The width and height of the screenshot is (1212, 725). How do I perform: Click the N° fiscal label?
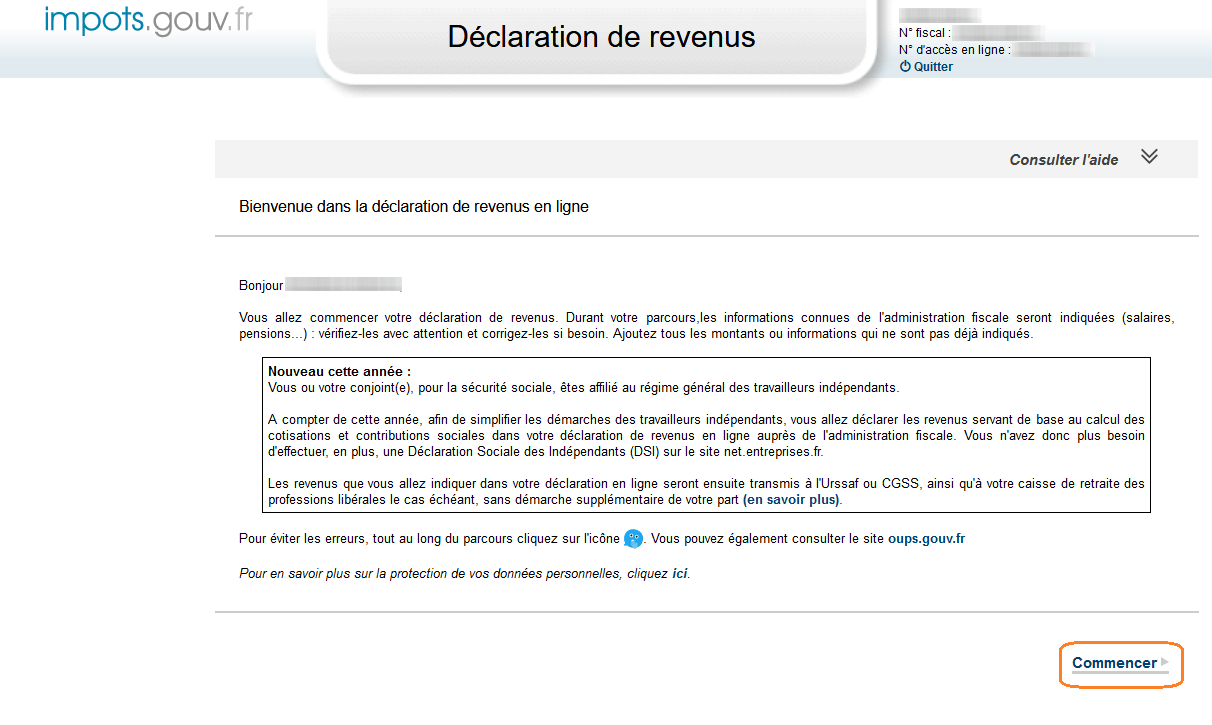pyautogui.click(x=922, y=33)
